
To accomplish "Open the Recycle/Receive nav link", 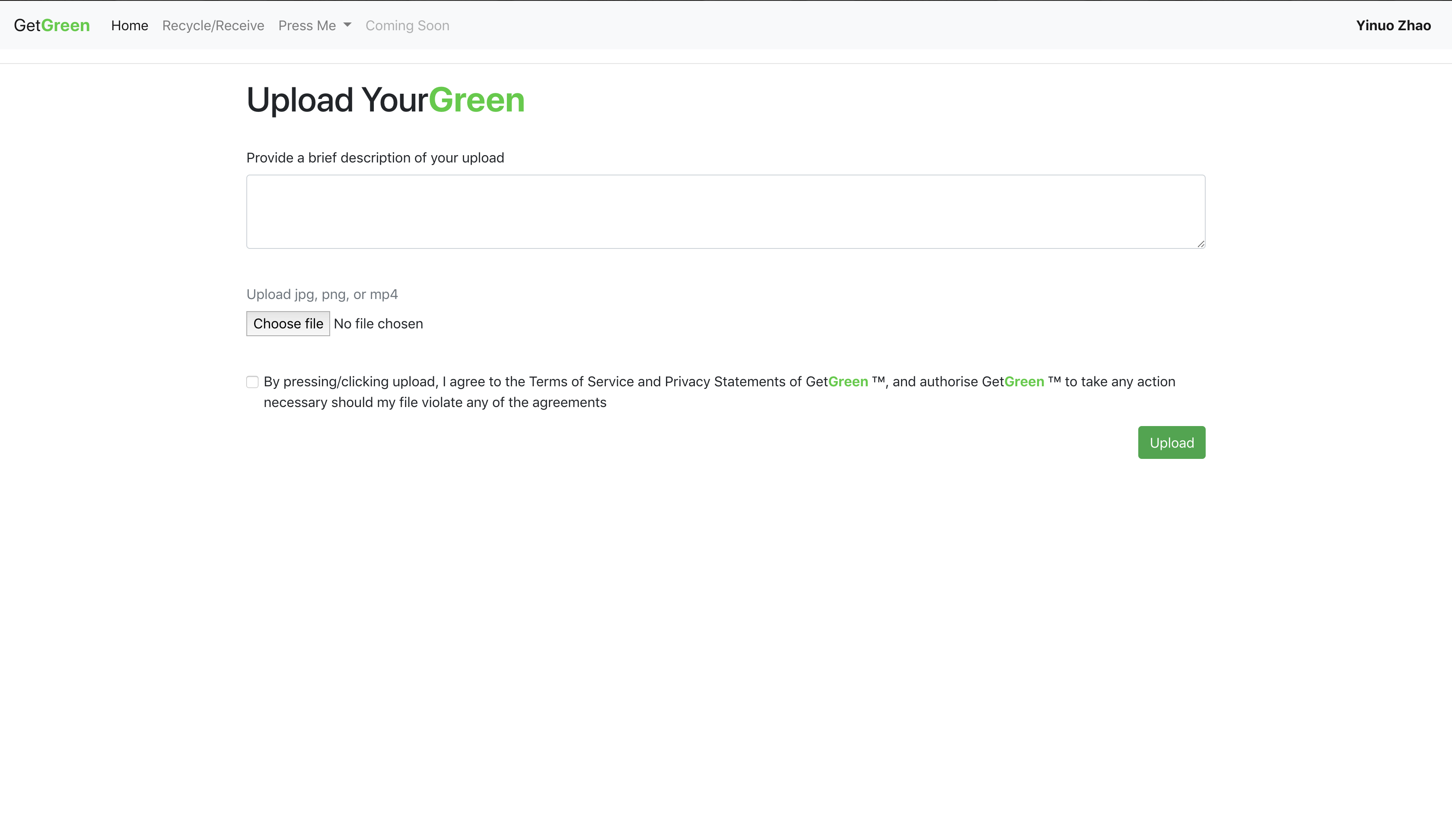I will pos(213,25).
